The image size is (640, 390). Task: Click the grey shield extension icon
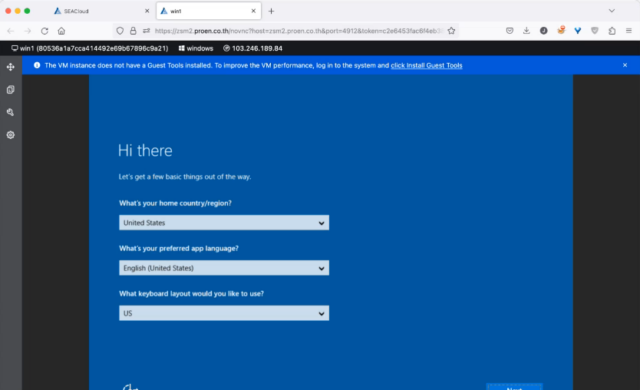click(595, 31)
